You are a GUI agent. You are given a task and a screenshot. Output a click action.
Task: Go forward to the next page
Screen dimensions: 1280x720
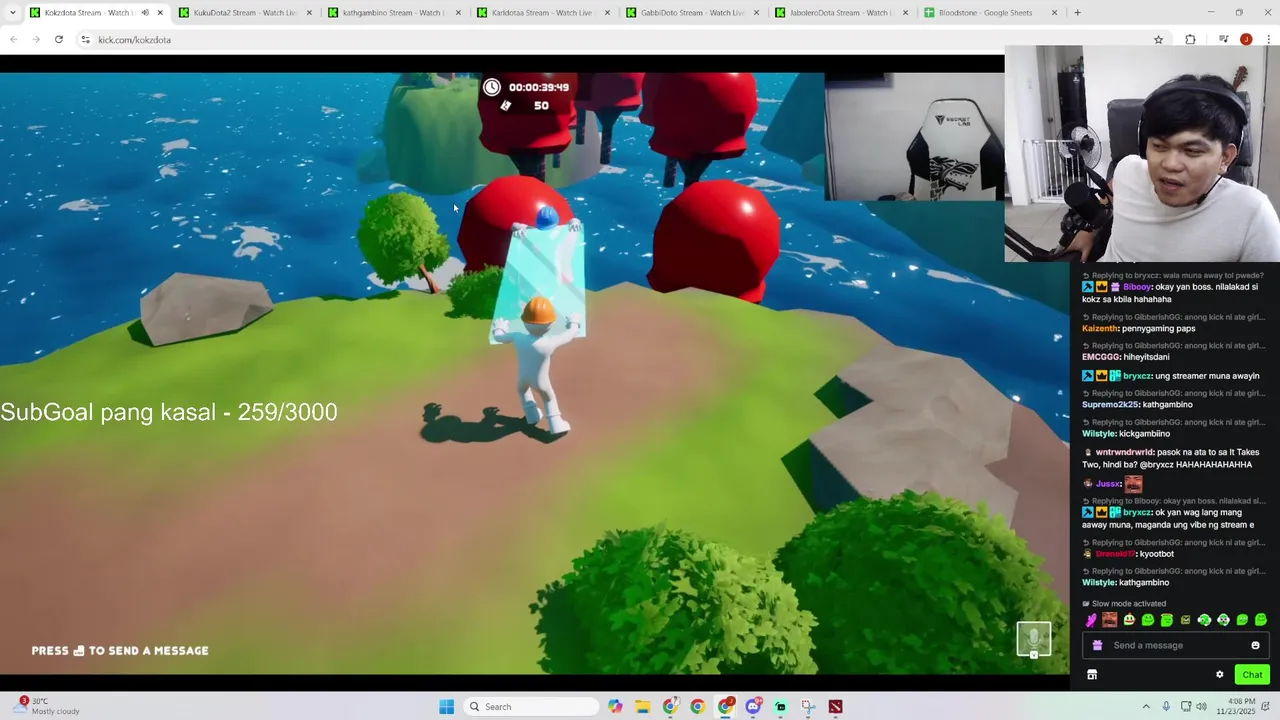coord(36,40)
